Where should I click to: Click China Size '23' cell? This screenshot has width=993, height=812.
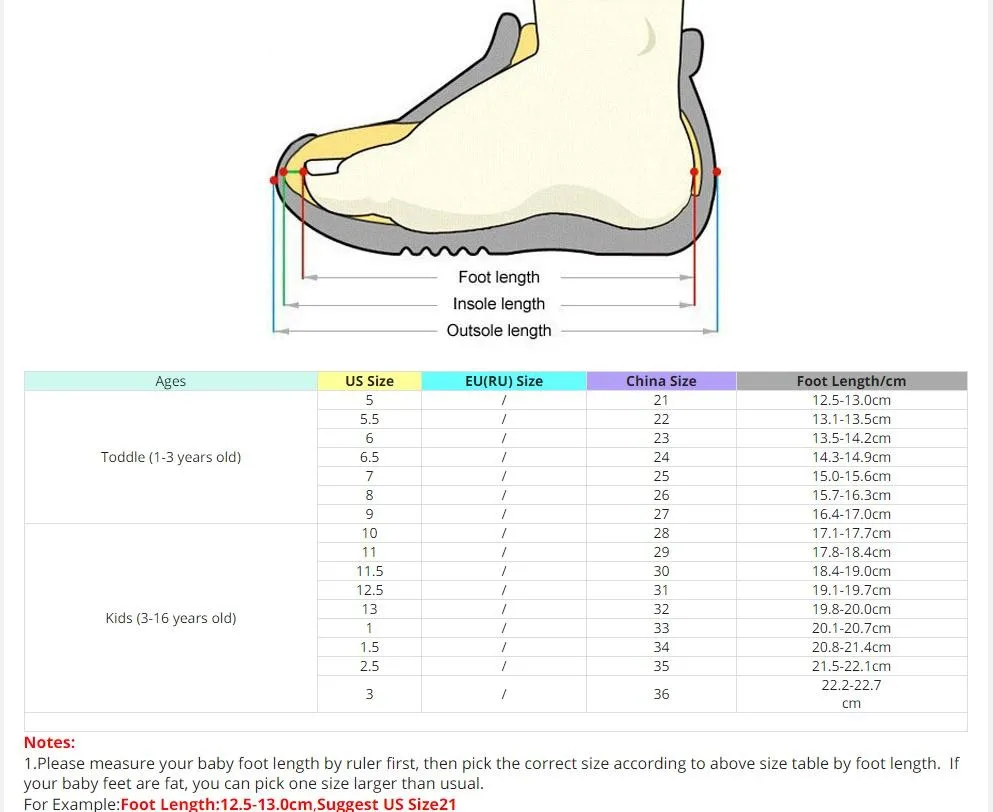coord(661,438)
